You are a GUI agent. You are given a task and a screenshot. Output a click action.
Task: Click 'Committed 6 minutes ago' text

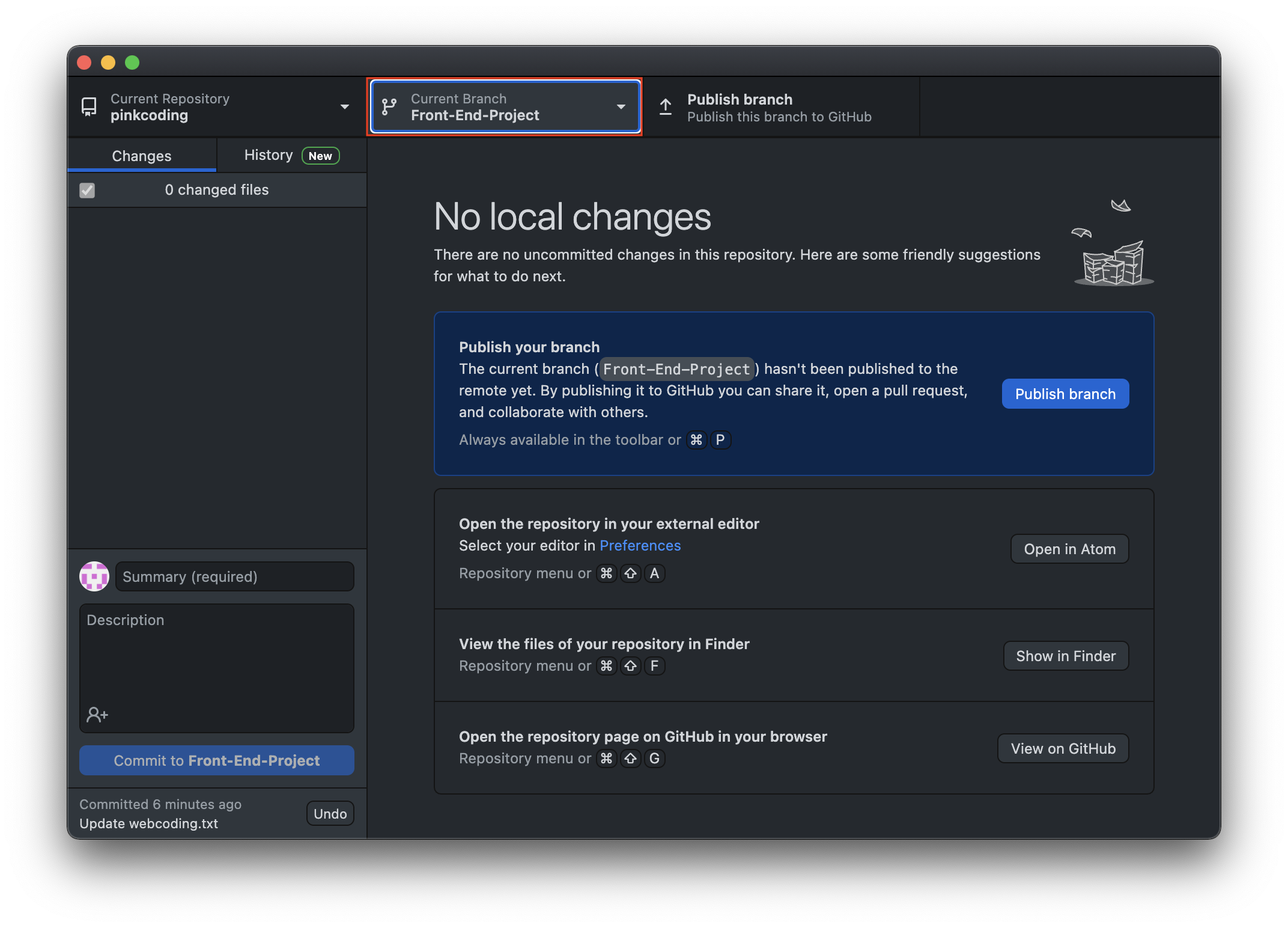coord(160,804)
